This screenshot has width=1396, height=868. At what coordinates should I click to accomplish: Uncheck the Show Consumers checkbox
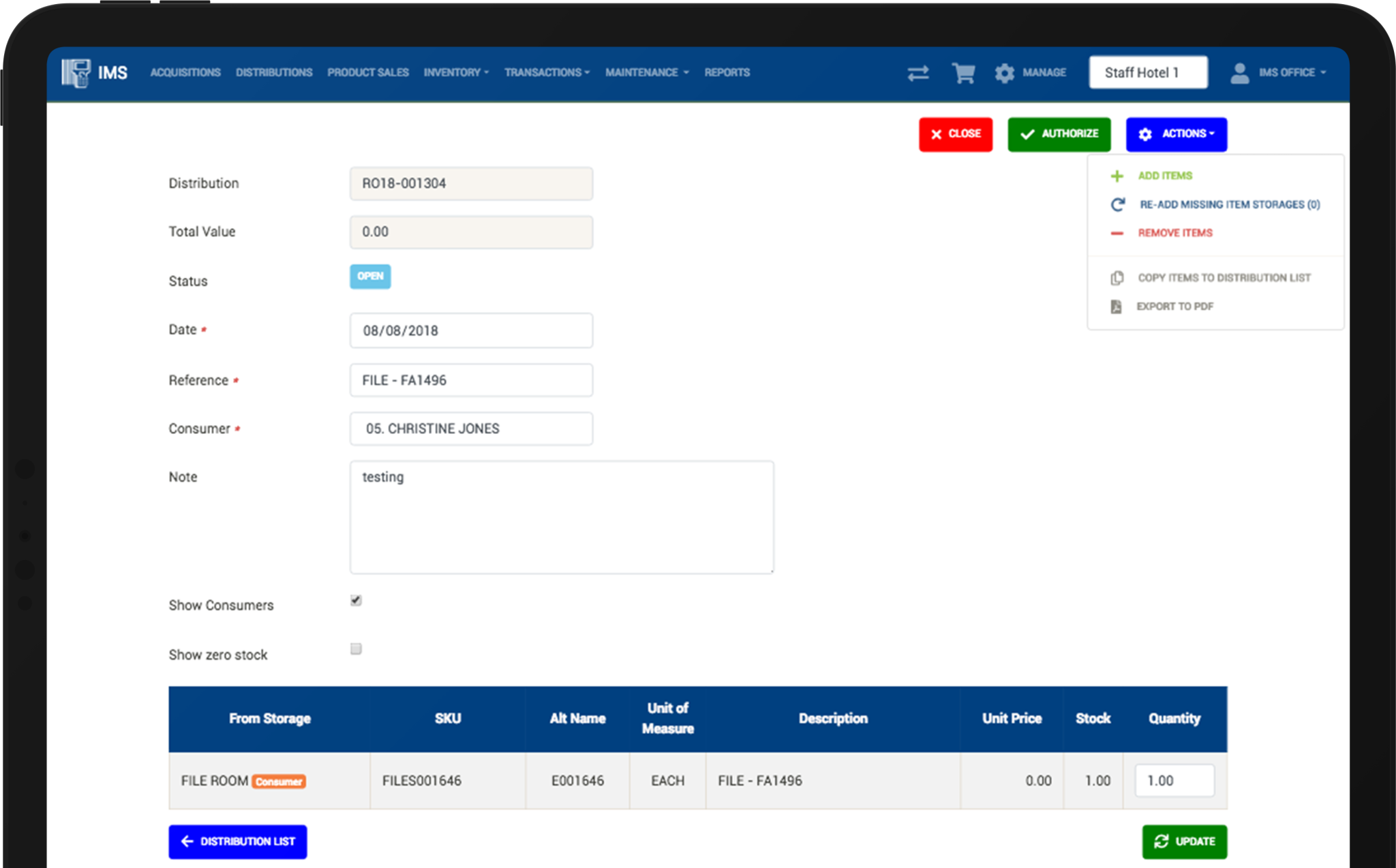pos(355,600)
